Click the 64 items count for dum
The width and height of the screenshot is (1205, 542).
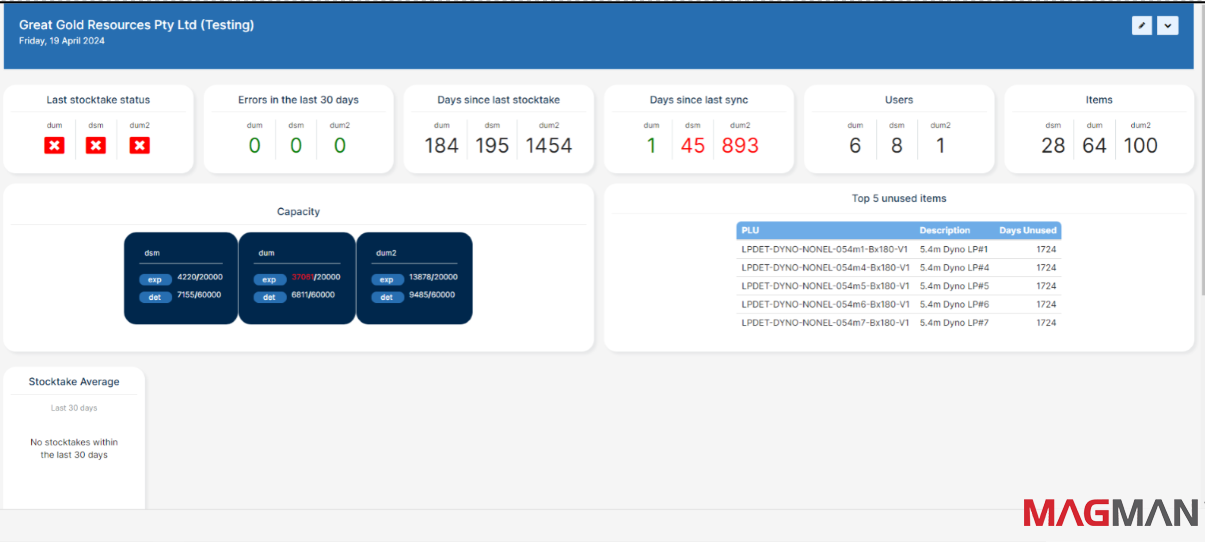[1095, 146]
